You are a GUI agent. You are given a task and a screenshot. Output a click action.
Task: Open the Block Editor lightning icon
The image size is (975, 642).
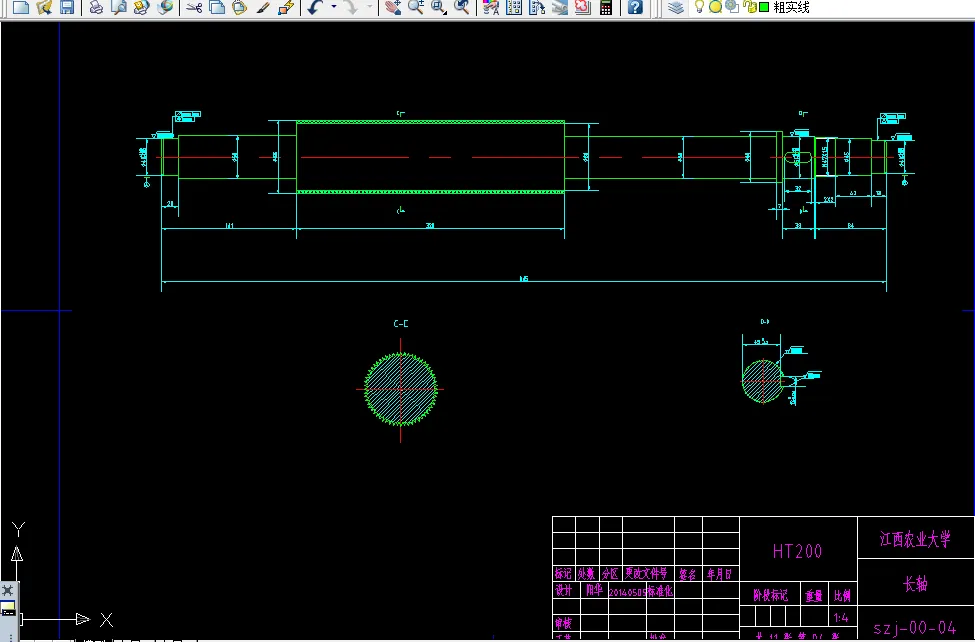click(286, 7)
